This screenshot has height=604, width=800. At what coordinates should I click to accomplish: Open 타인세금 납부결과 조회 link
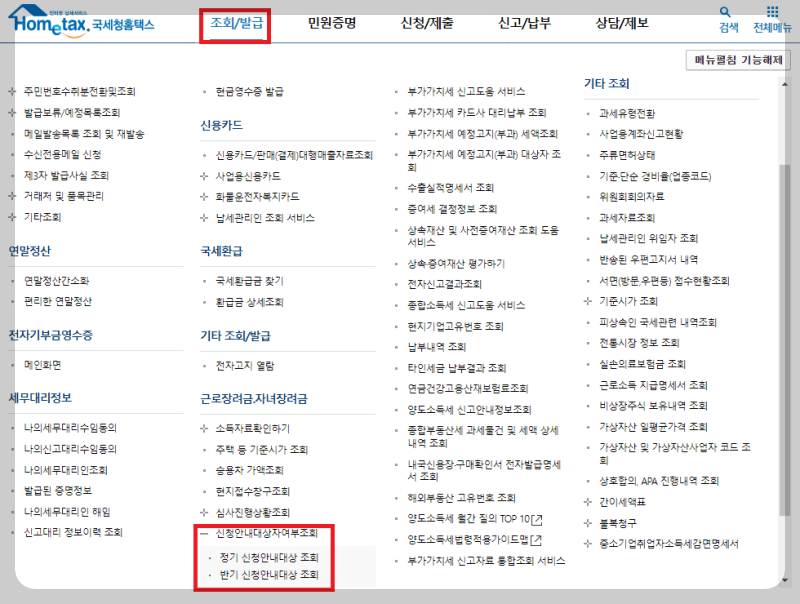point(457,368)
